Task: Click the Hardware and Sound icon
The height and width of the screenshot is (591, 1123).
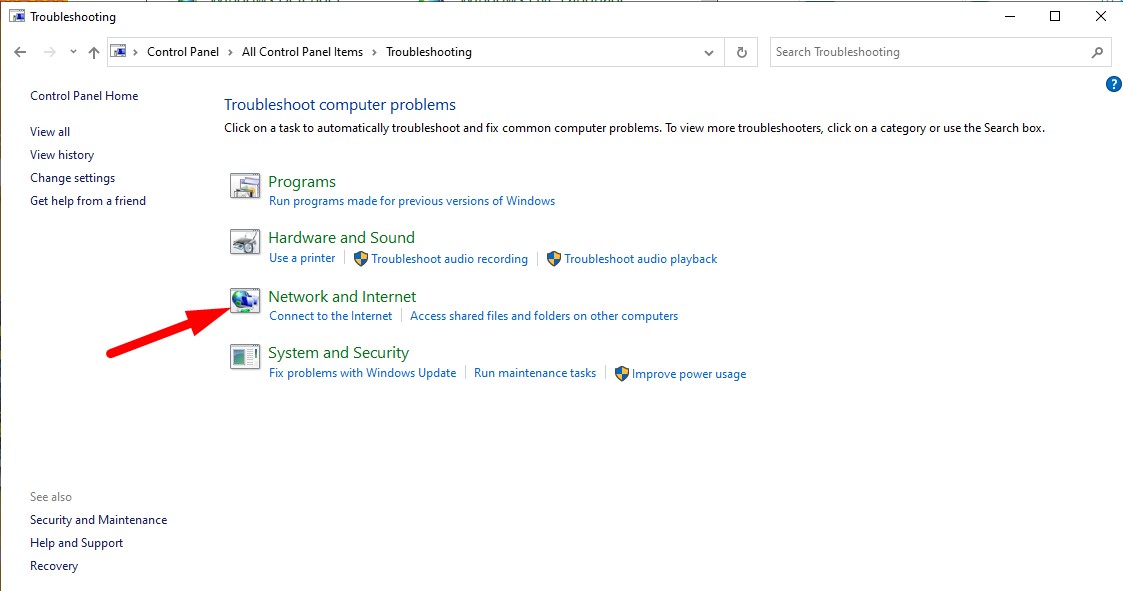Action: (245, 243)
